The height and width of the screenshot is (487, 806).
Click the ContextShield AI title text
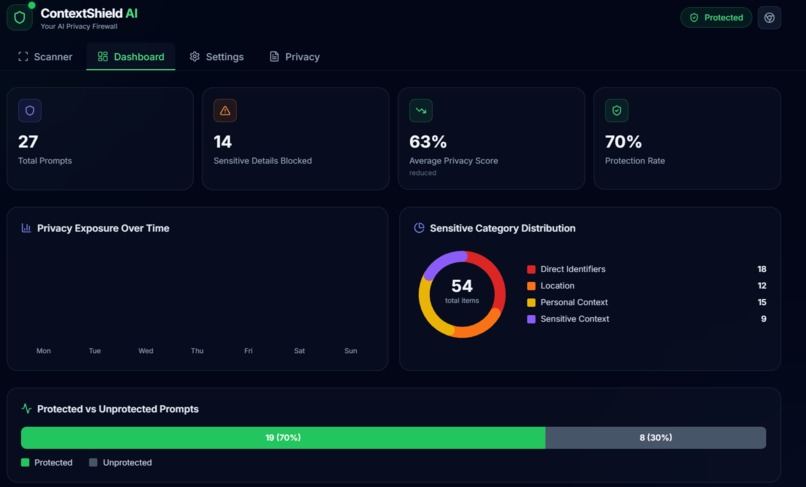coord(89,13)
